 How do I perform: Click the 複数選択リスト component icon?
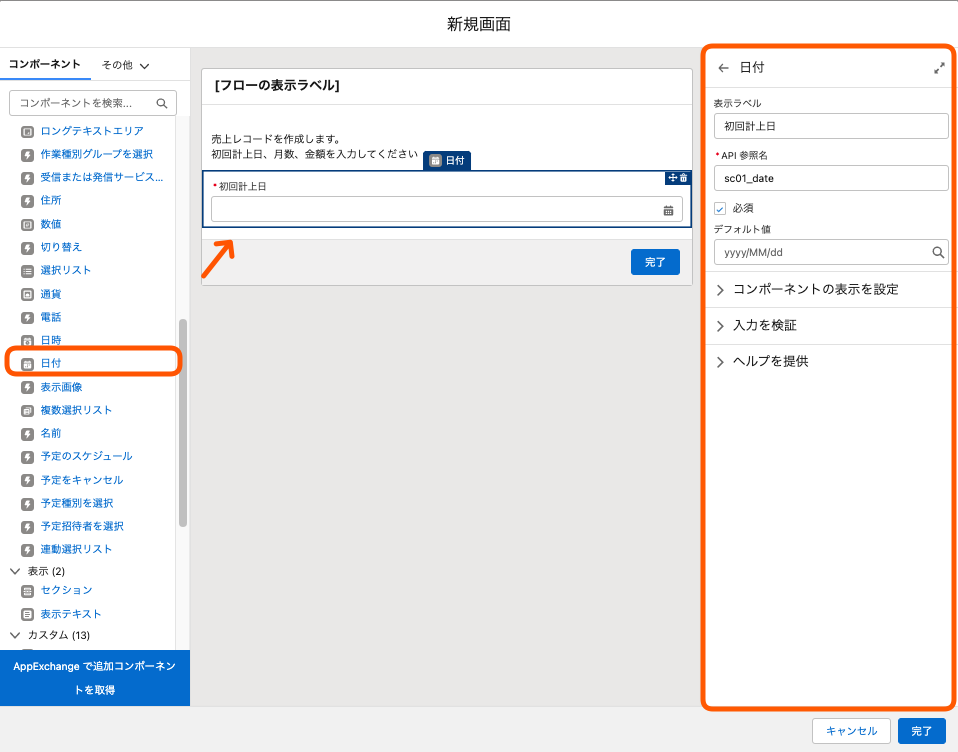point(27,411)
